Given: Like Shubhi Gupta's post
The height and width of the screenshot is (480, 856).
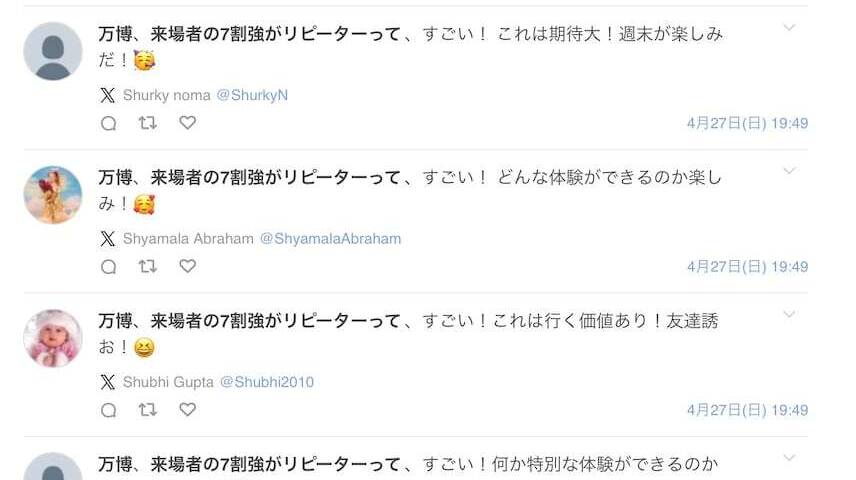Looking at the screenshot, I should [187, 410].
